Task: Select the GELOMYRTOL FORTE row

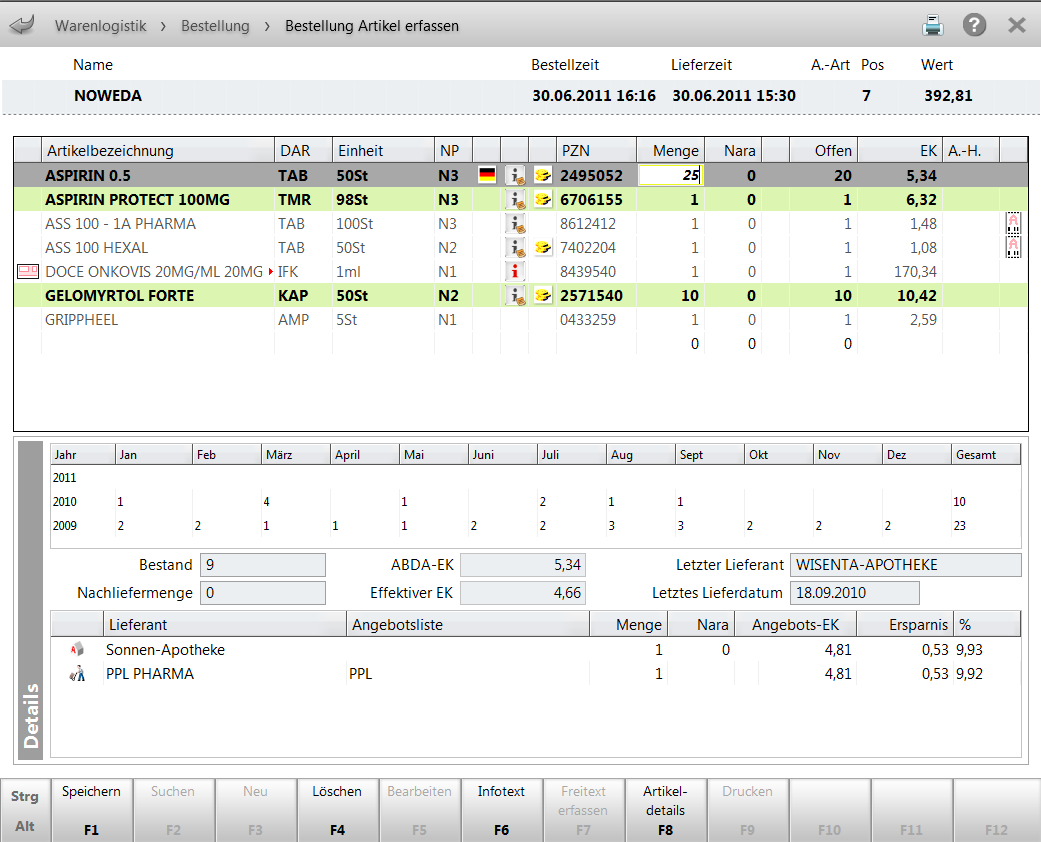Action: pyautogui.click(x=520, y=295)
